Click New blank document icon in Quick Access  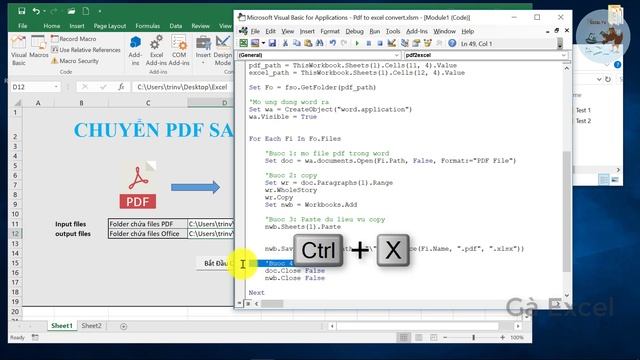(86, 11)
